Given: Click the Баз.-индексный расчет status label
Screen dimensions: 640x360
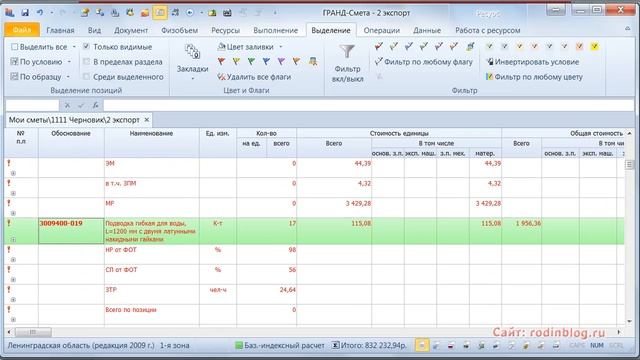Looking at the screenshot, I should point(284,345).
